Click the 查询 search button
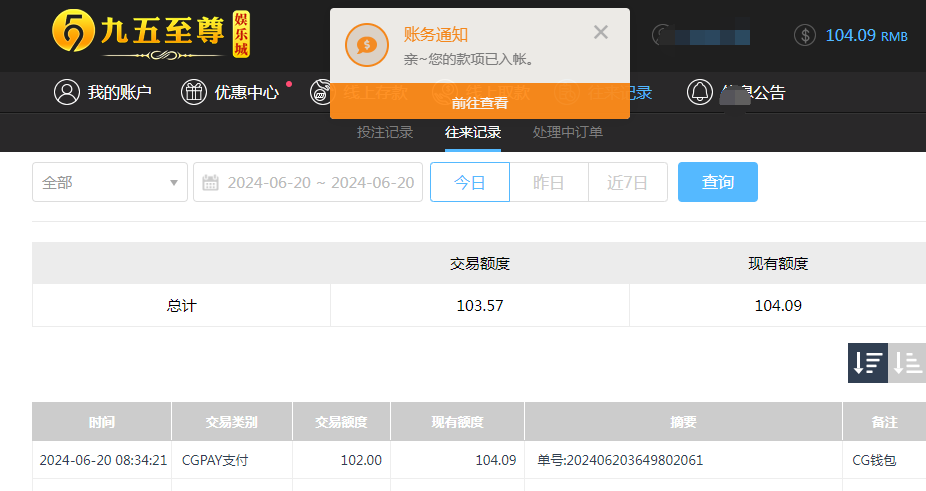 click(717, 182)
